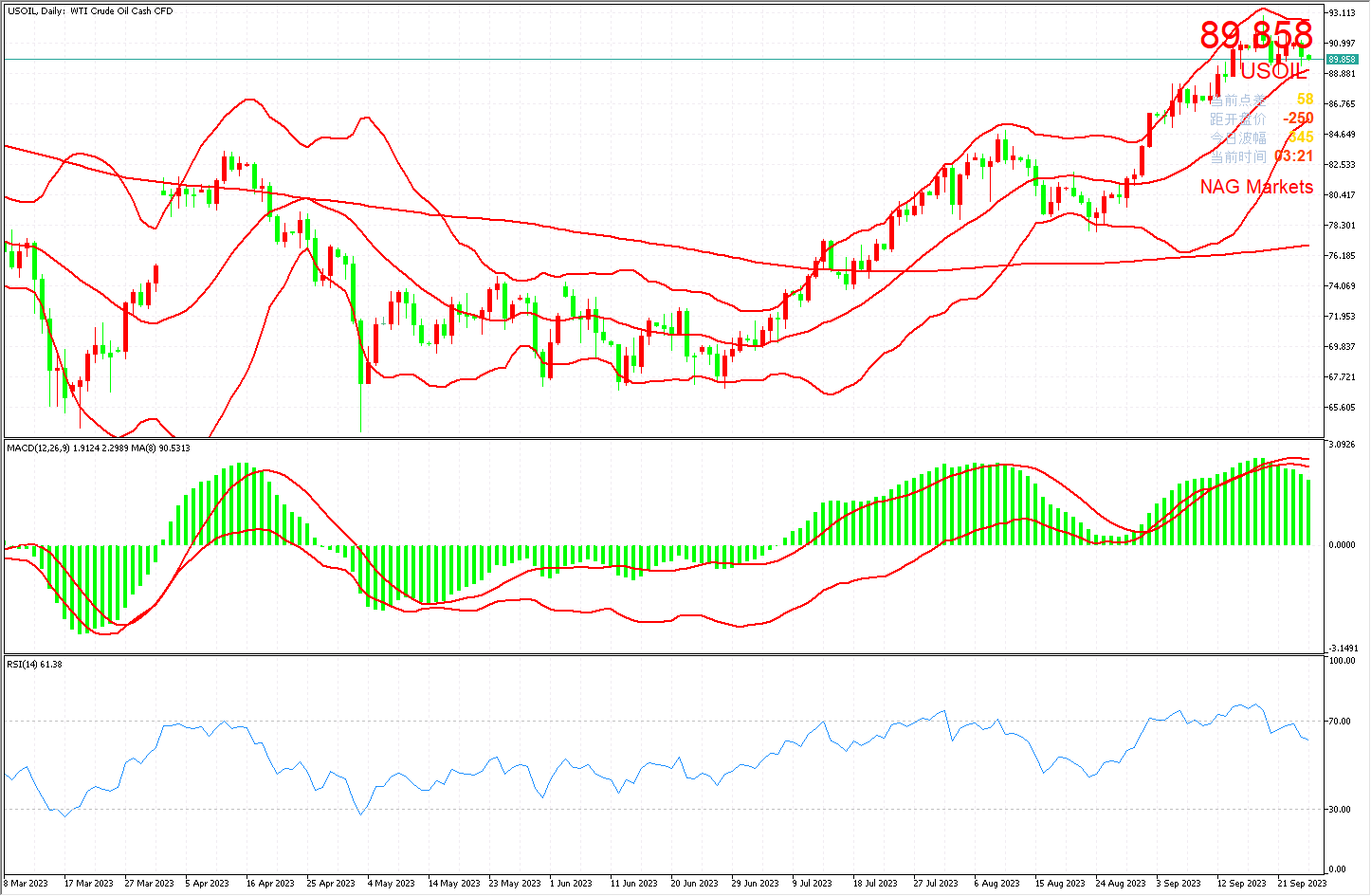Click the 93.113 price scale label
The image size is (1371, 896).
point(1342,13)
